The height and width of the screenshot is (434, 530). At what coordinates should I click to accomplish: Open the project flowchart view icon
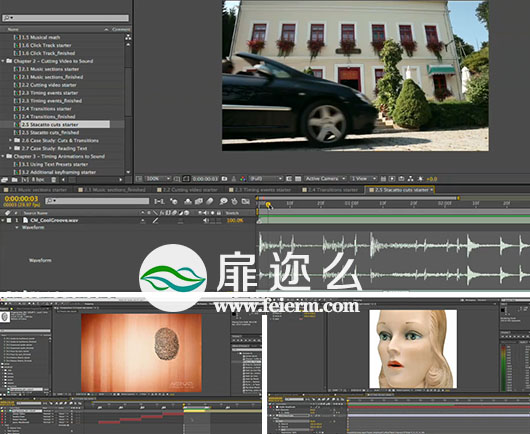point(128,38)
